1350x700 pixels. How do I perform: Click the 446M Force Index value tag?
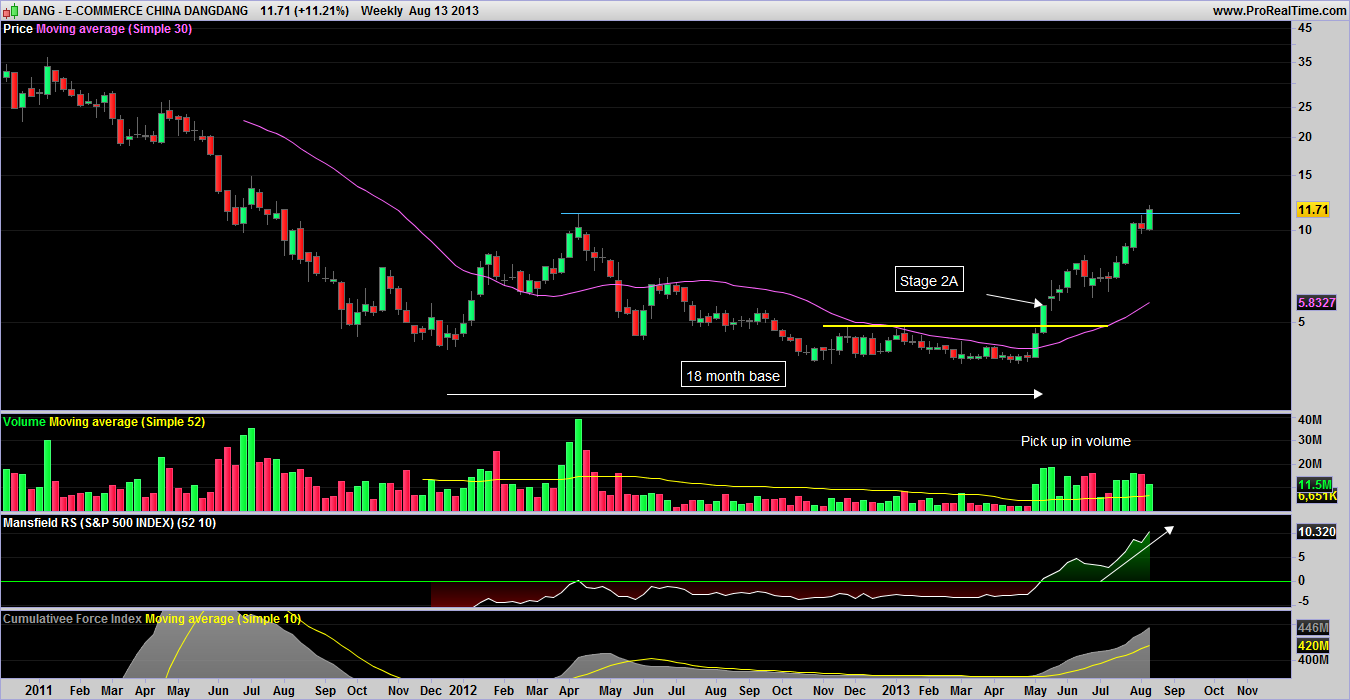1311,627
